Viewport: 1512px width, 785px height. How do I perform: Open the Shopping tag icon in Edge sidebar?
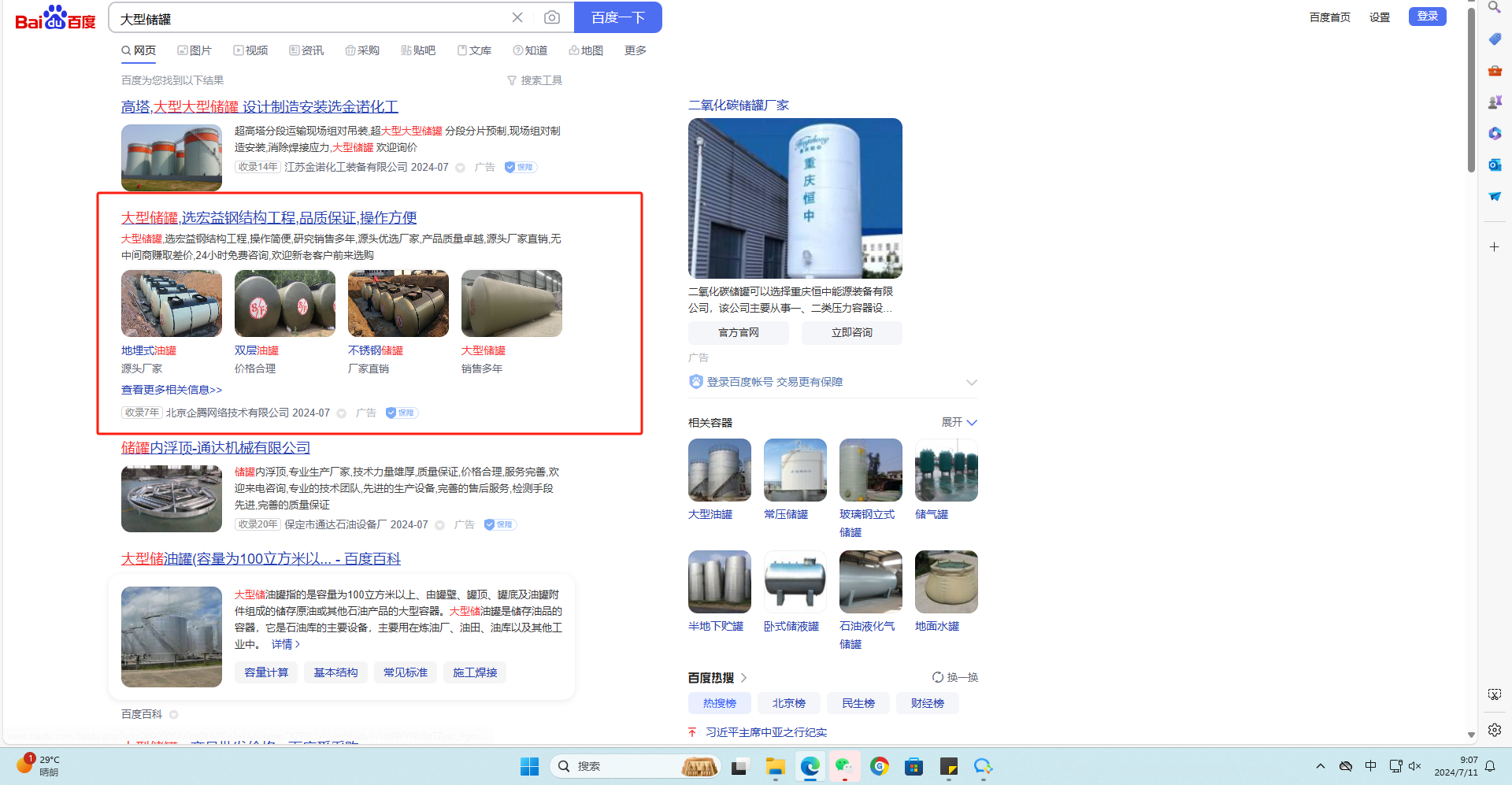pyautogui.click(x=1494, y=39)
